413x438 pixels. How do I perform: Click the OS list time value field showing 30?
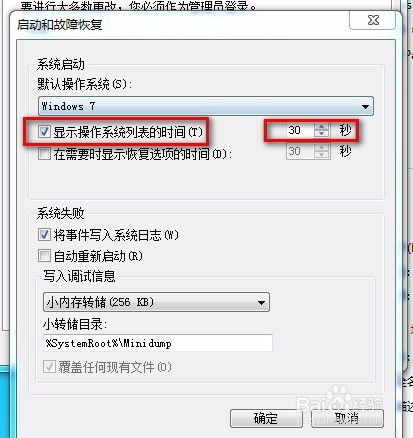[299, 130]
